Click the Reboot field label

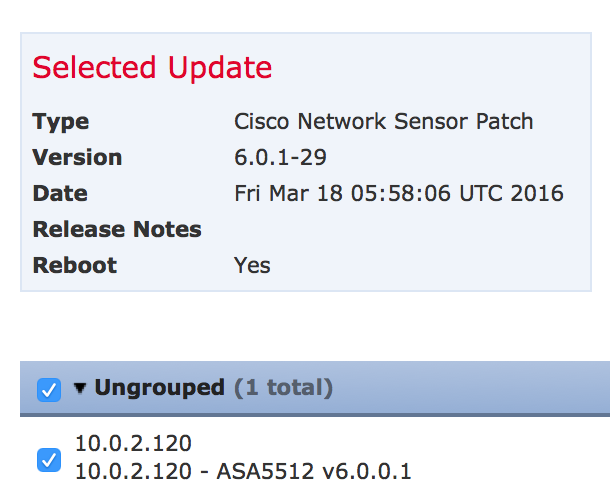[74, 266]
